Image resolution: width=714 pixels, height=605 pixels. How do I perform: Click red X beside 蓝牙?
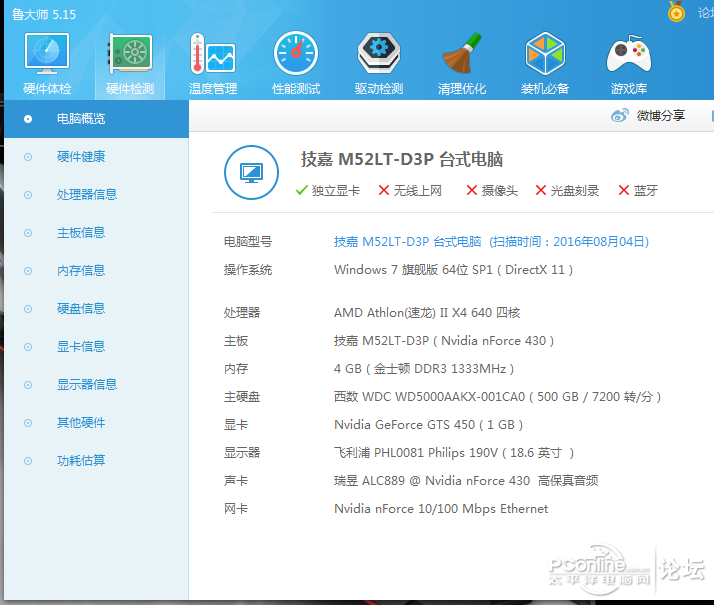[x=624, y=190]
